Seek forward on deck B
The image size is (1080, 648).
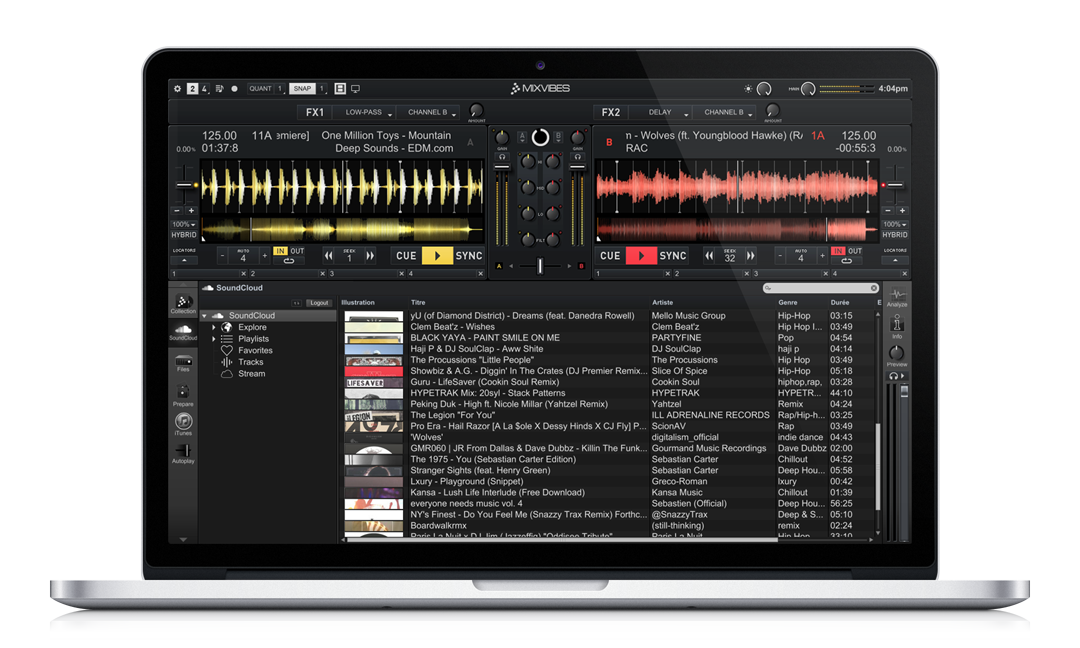(751, 256)
